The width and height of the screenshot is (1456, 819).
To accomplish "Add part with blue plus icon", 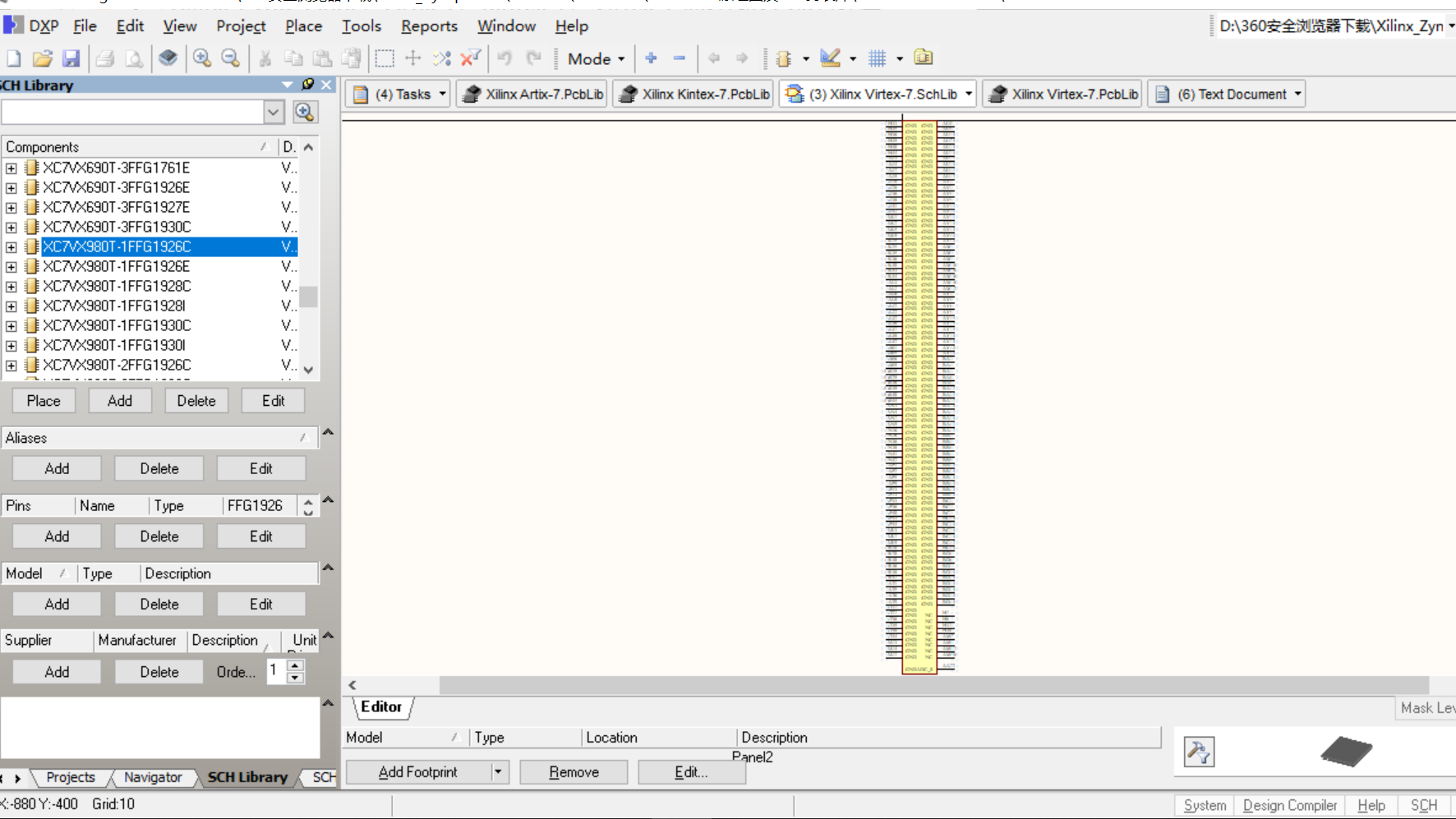I will click(x=651, y=58).
